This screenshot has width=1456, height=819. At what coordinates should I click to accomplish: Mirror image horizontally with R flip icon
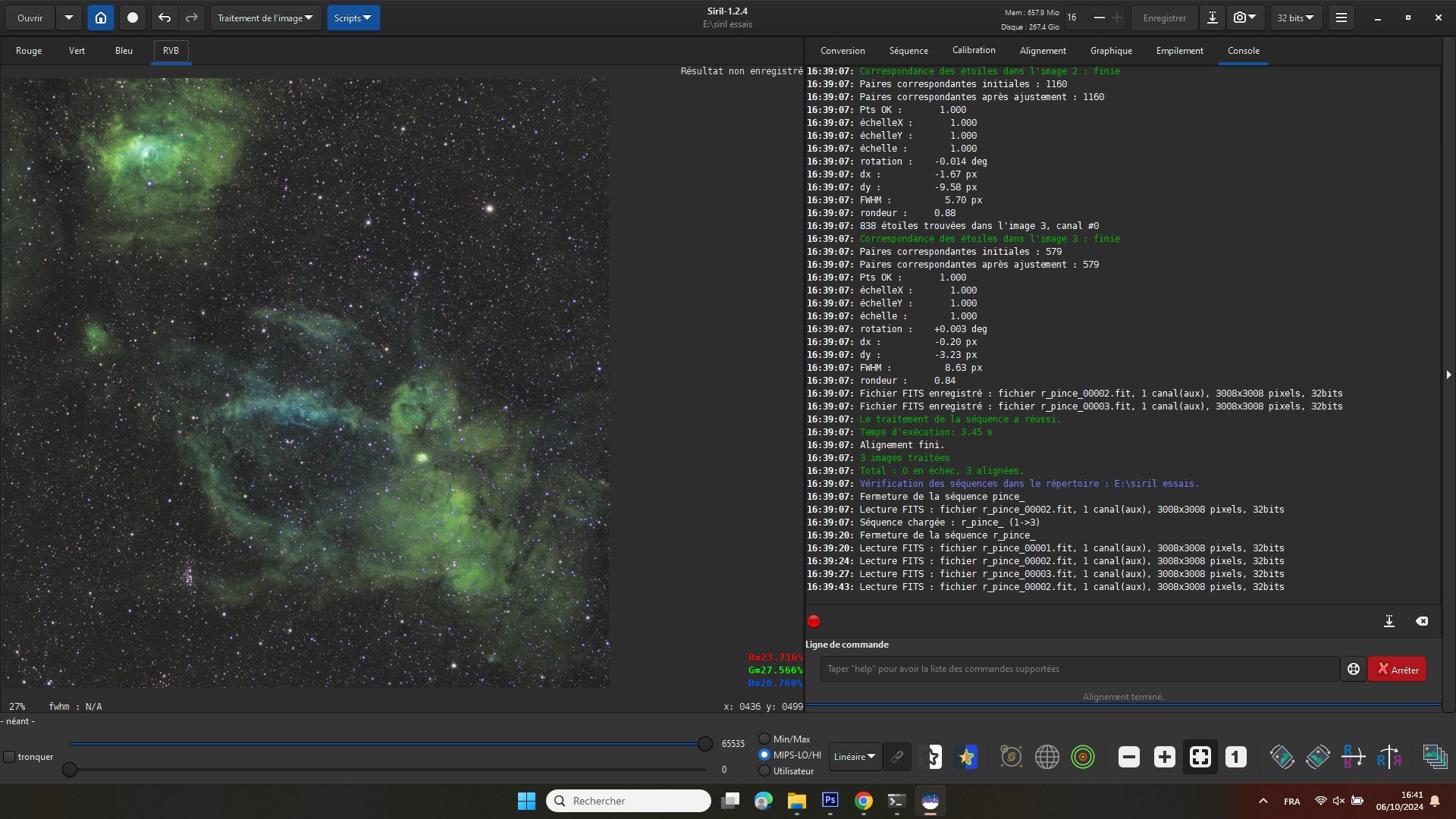coord(1389,757)
